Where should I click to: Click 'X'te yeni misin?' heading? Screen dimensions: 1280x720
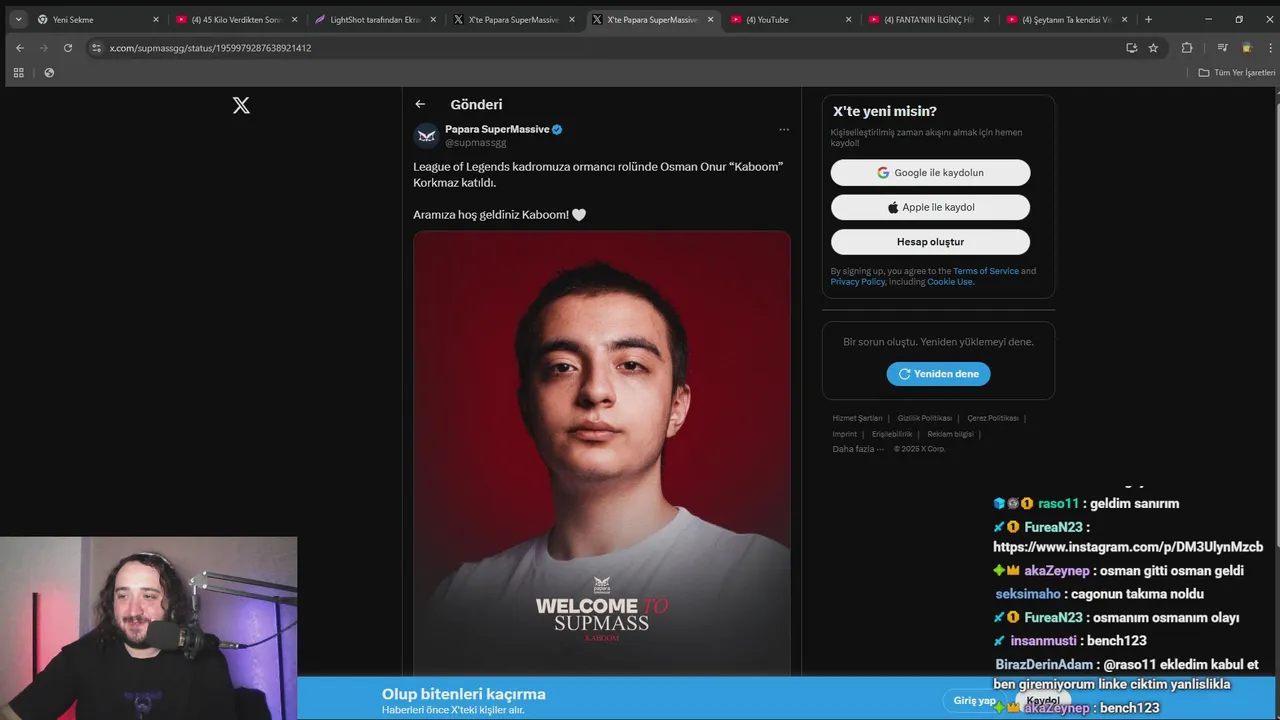point(885,111)
